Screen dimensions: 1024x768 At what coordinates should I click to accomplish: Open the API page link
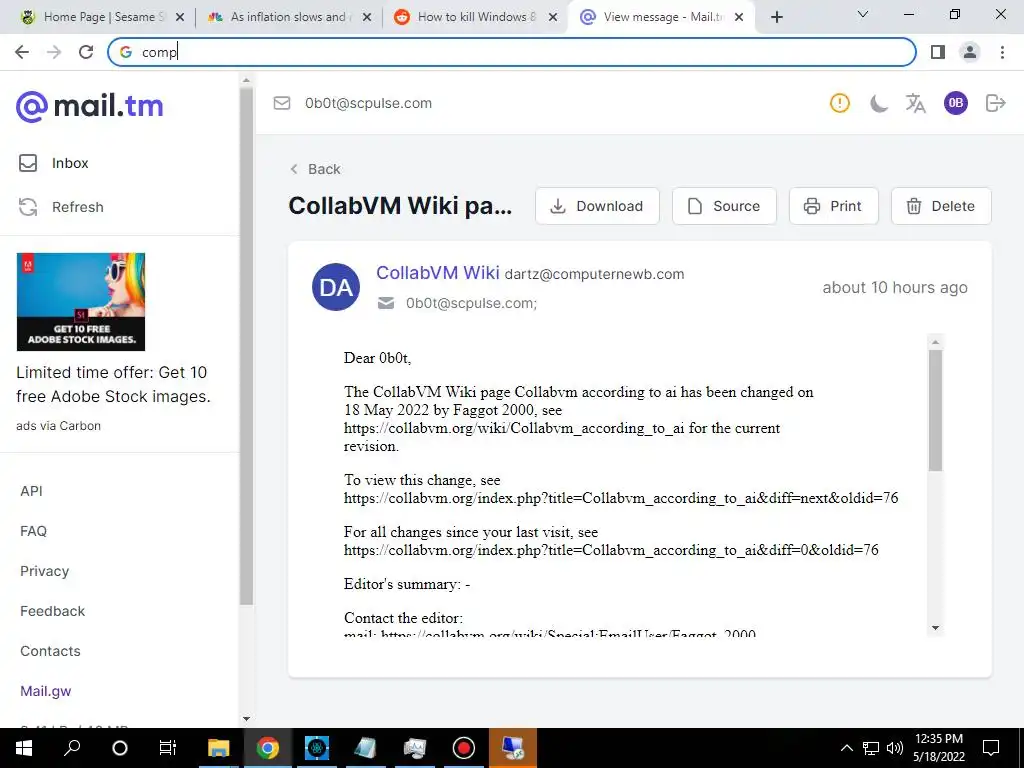pyautogui.click(x=31, y=491)
